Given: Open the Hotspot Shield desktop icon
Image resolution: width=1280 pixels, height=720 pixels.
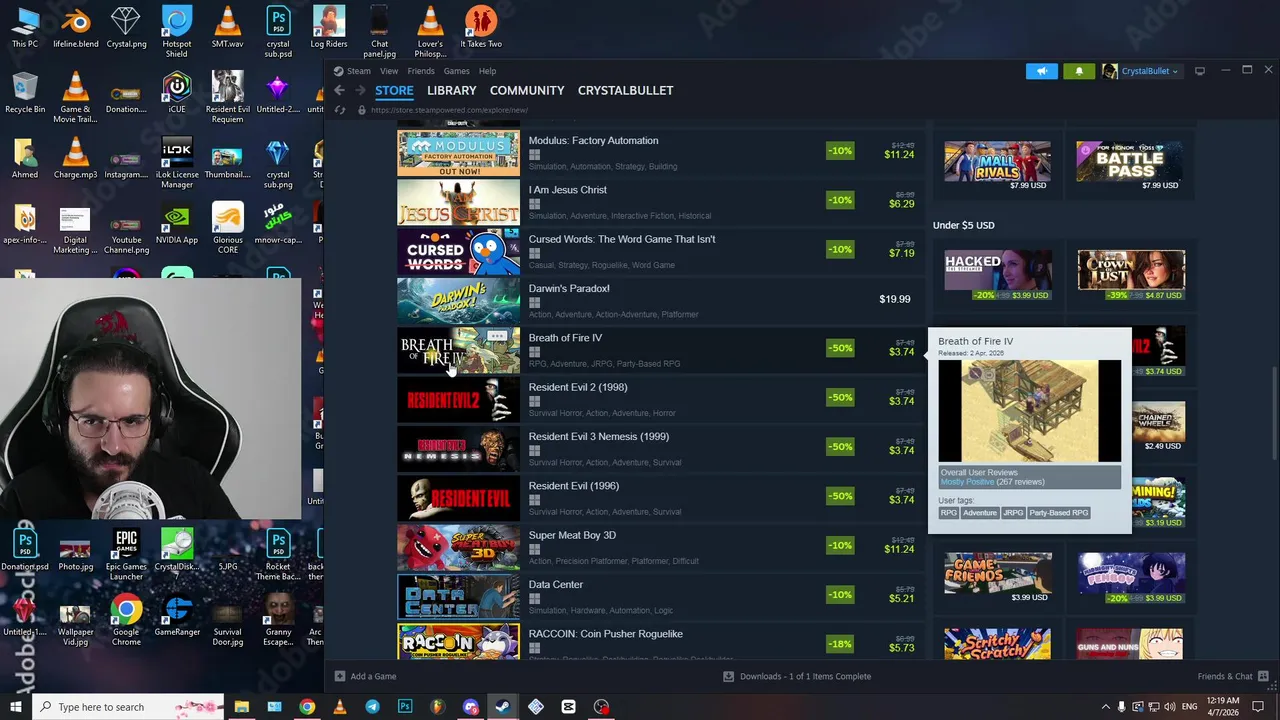Looking at the screenshot, I should pyautogui.click(x=177, y=31).
